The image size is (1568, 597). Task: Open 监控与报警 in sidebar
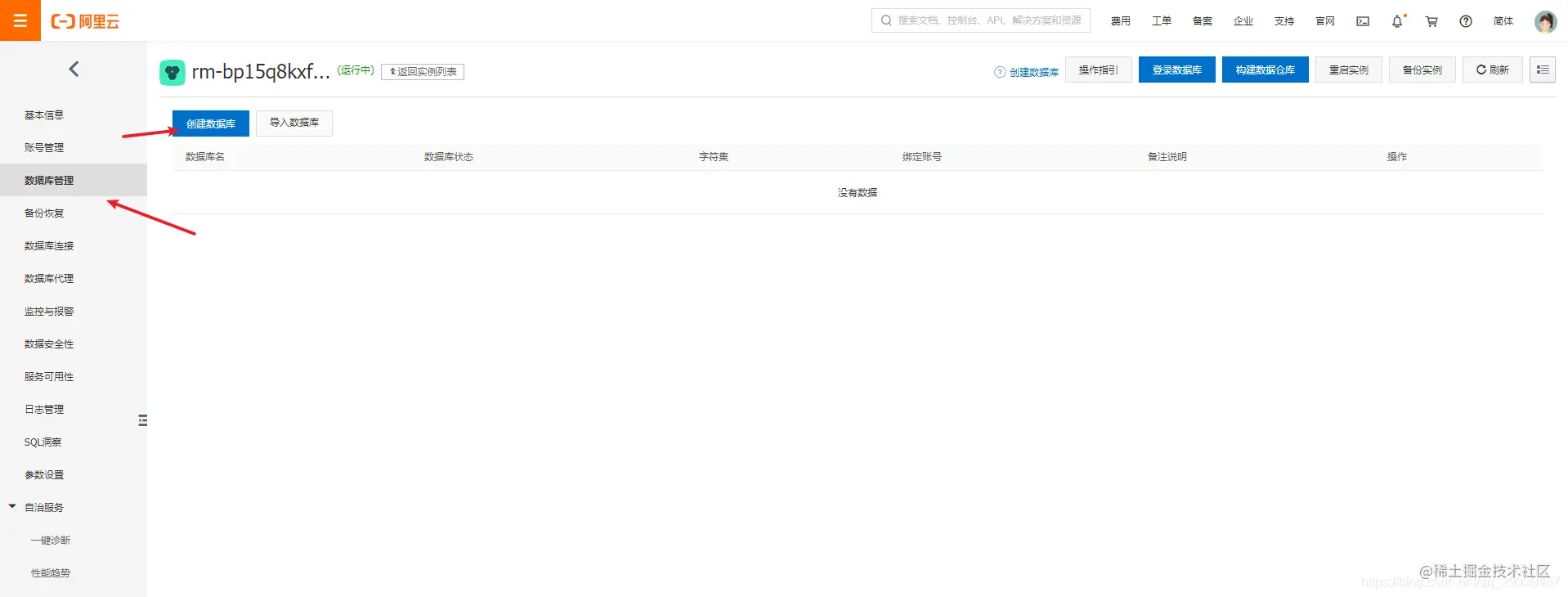pyautogui.click(x=49, y=312)
